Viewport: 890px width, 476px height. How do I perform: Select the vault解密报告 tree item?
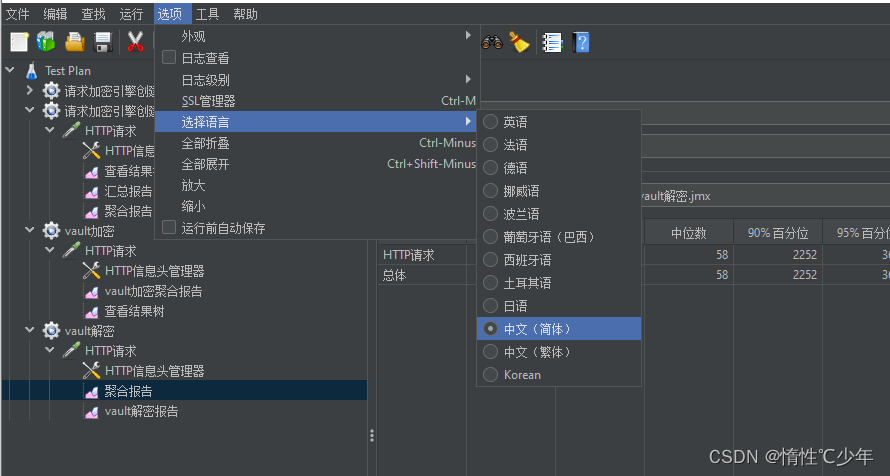(x=141, y=411)
